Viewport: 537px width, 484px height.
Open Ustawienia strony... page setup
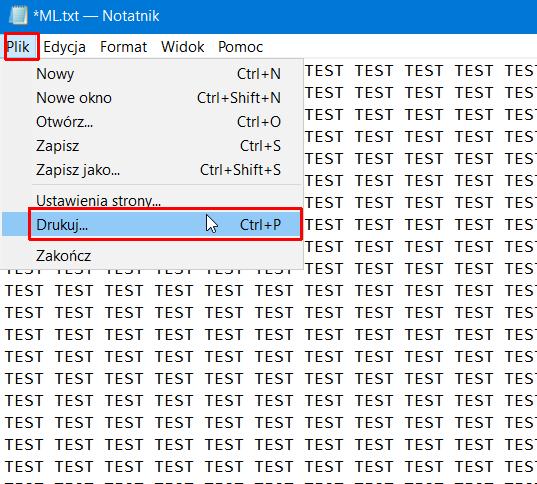point(151,199)
